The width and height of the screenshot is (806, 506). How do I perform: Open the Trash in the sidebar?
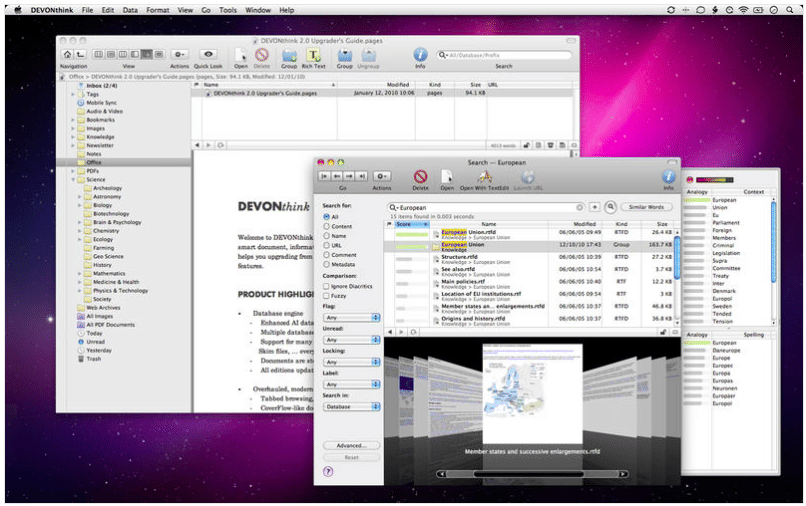pos(93,358)
